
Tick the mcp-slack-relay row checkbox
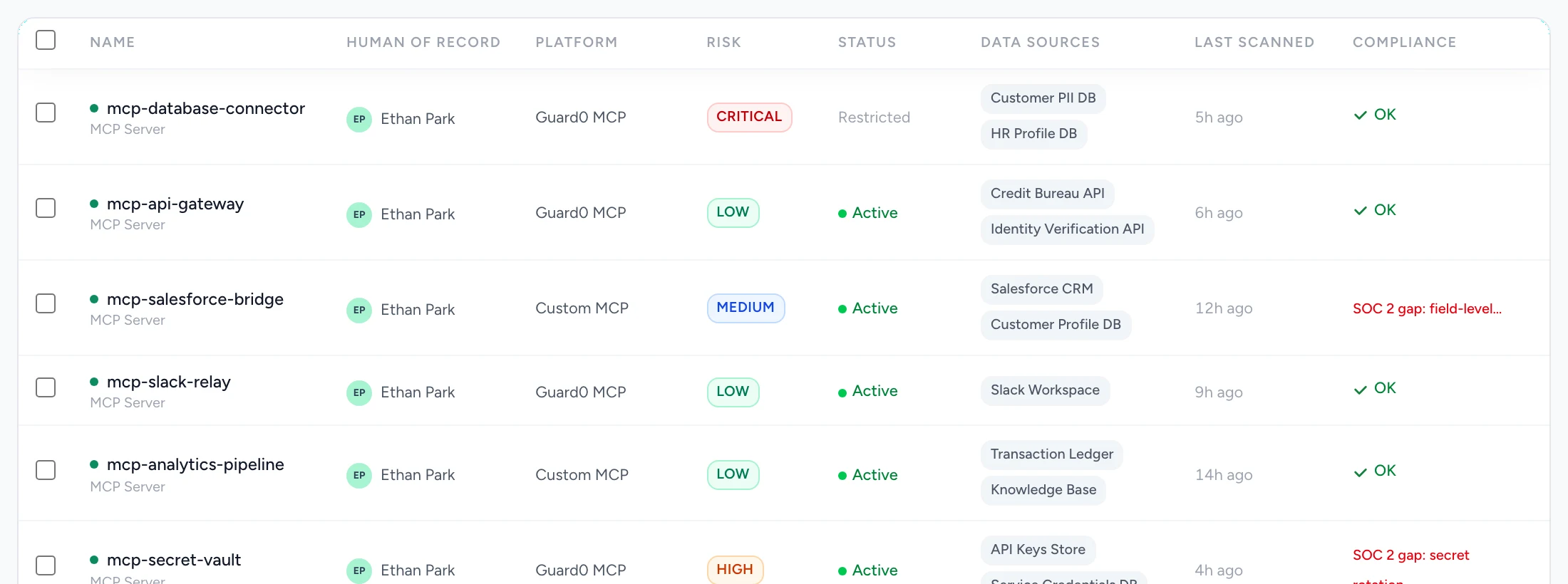click(46, 387)
